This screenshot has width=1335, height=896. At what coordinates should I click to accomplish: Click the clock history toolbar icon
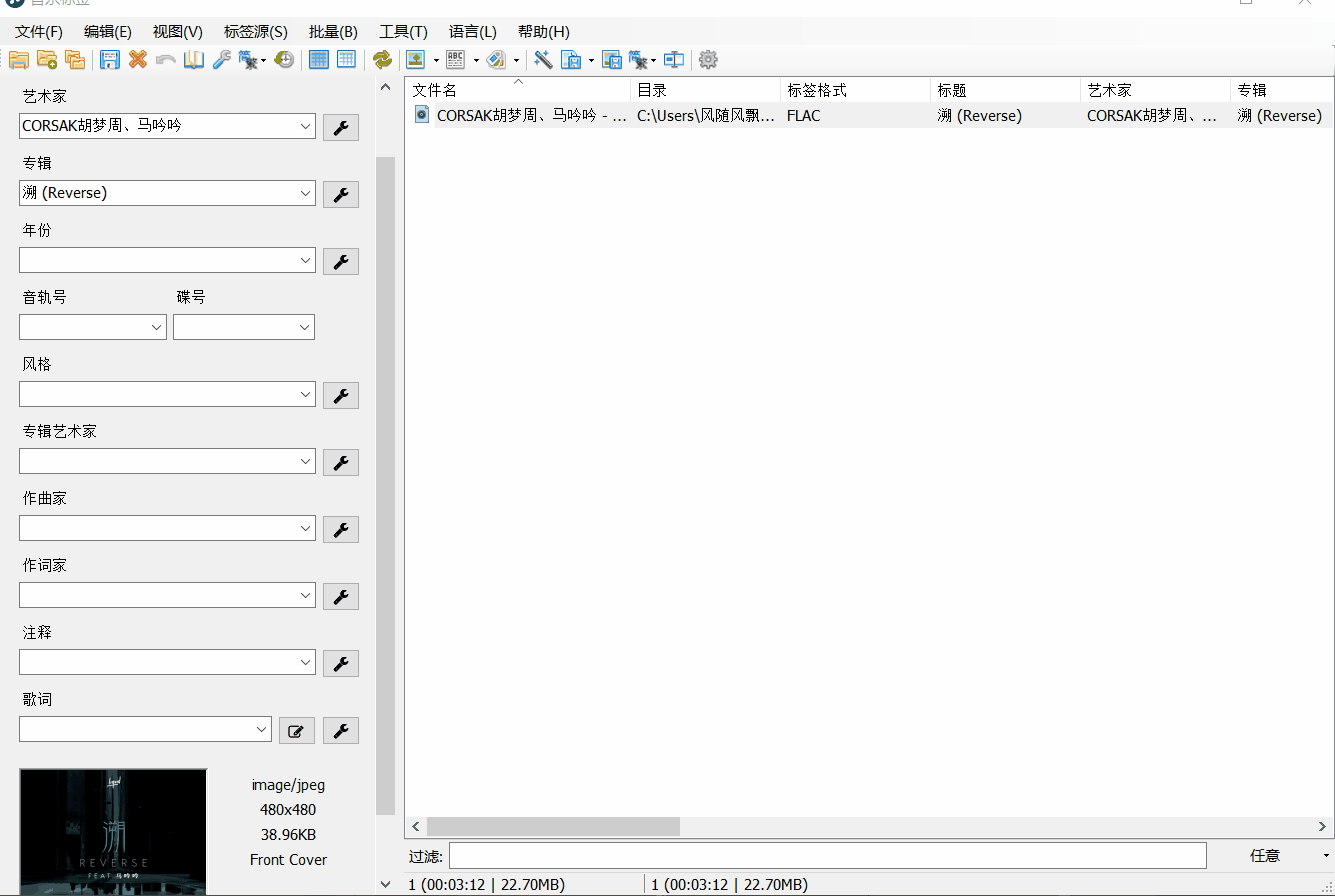pyautogui.click(x=285, y=60)
